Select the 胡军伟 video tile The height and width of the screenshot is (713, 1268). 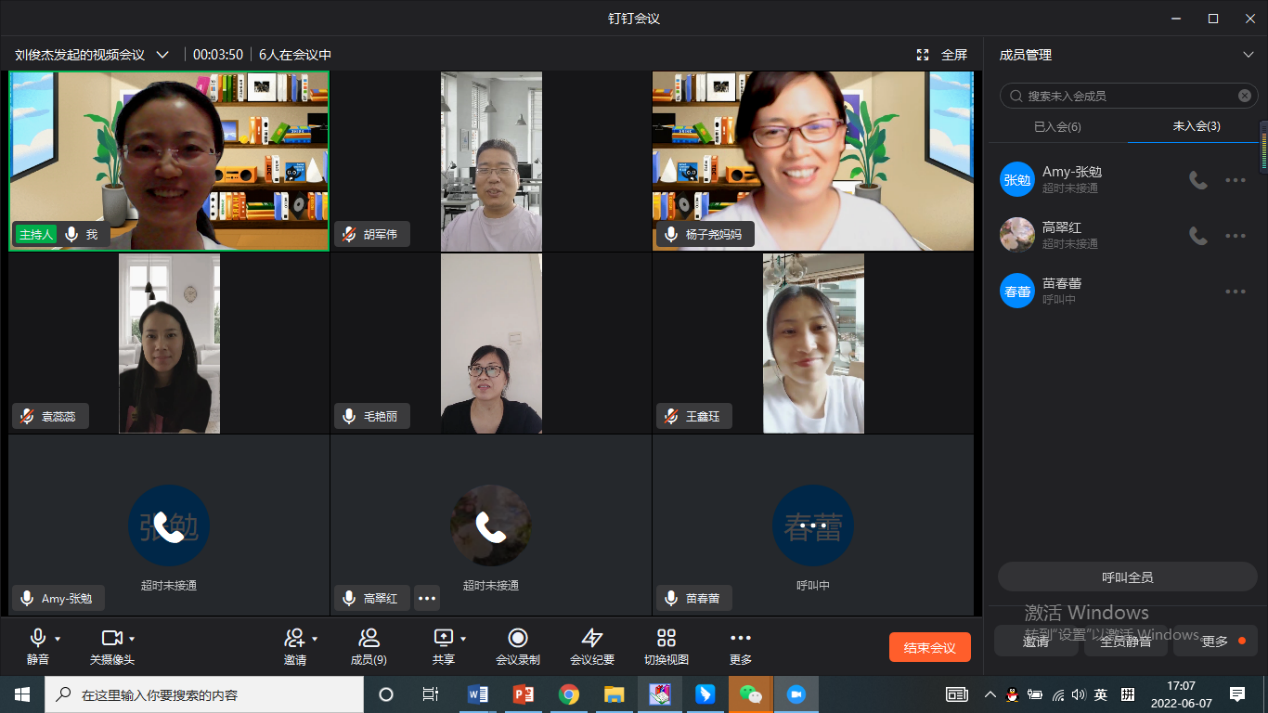click(491, 161)
